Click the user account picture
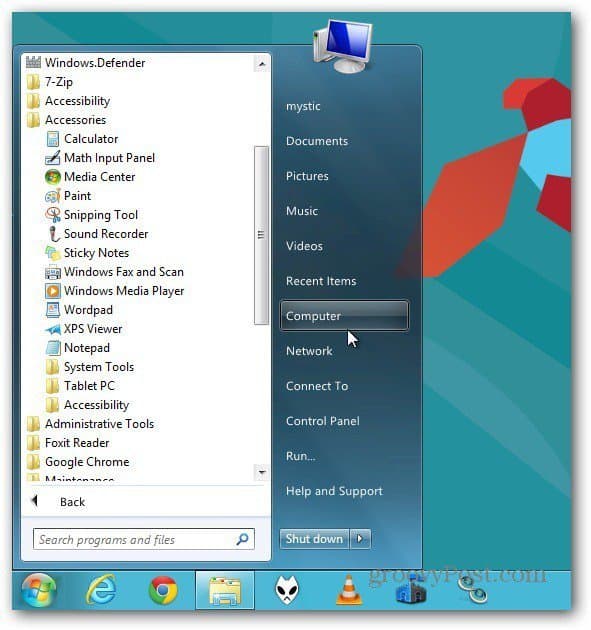591x630 pixels. 343,46
